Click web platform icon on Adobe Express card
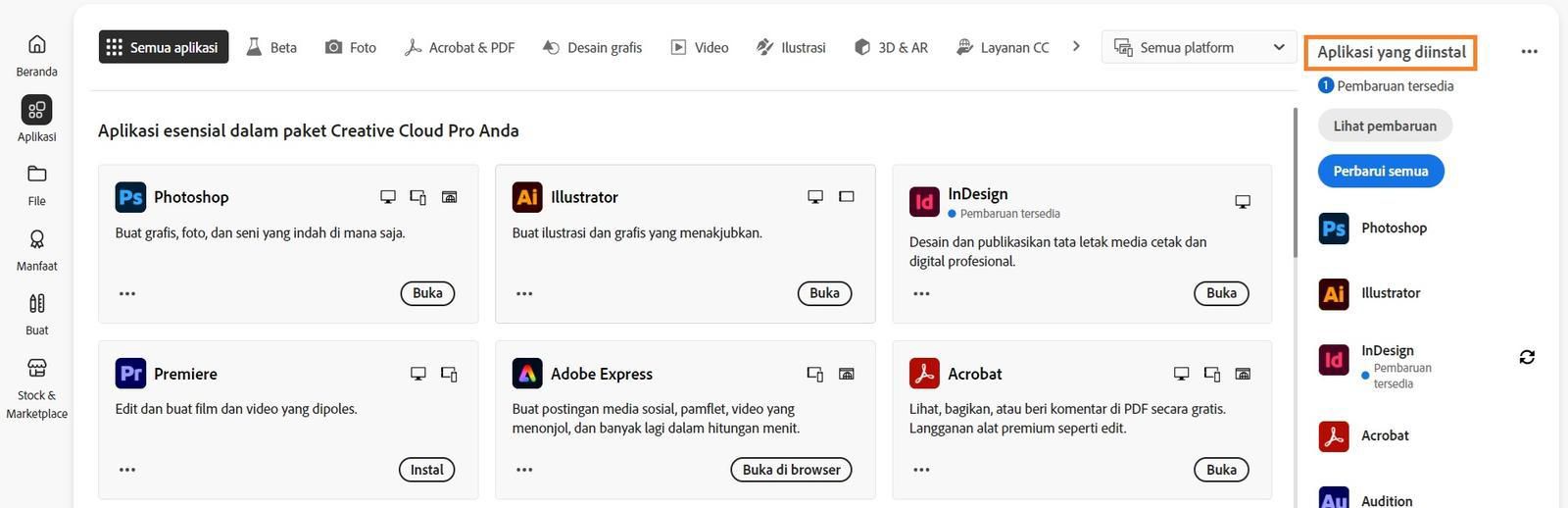Image resolution: width=1568 pixels, height=508 pixels. (847, 374)
